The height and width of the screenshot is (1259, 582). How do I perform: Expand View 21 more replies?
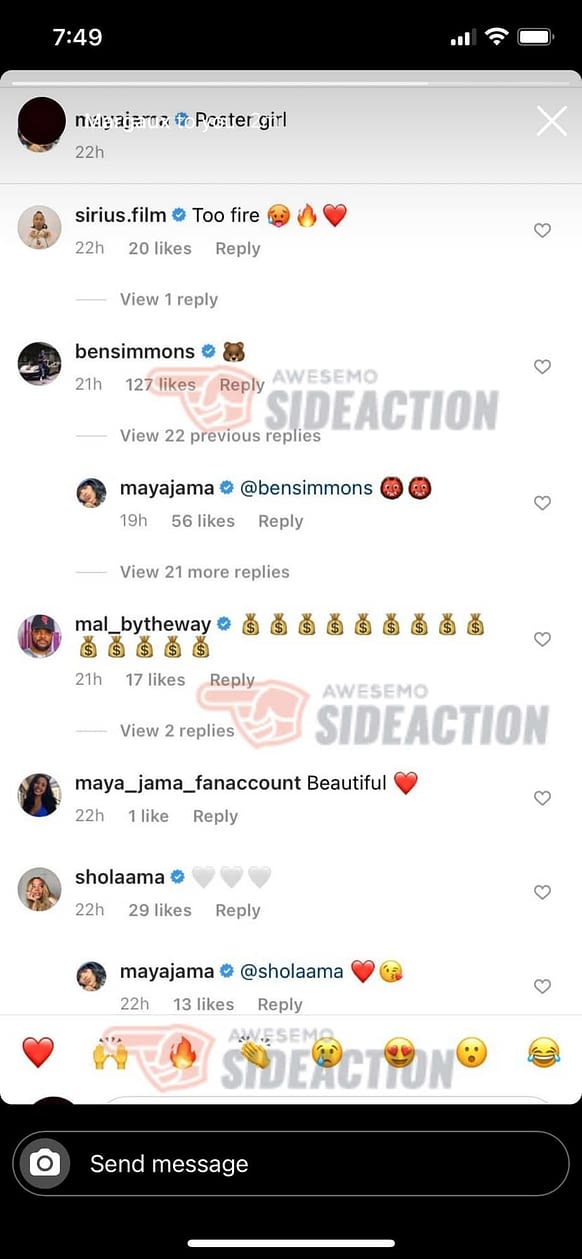click(205, 572)
